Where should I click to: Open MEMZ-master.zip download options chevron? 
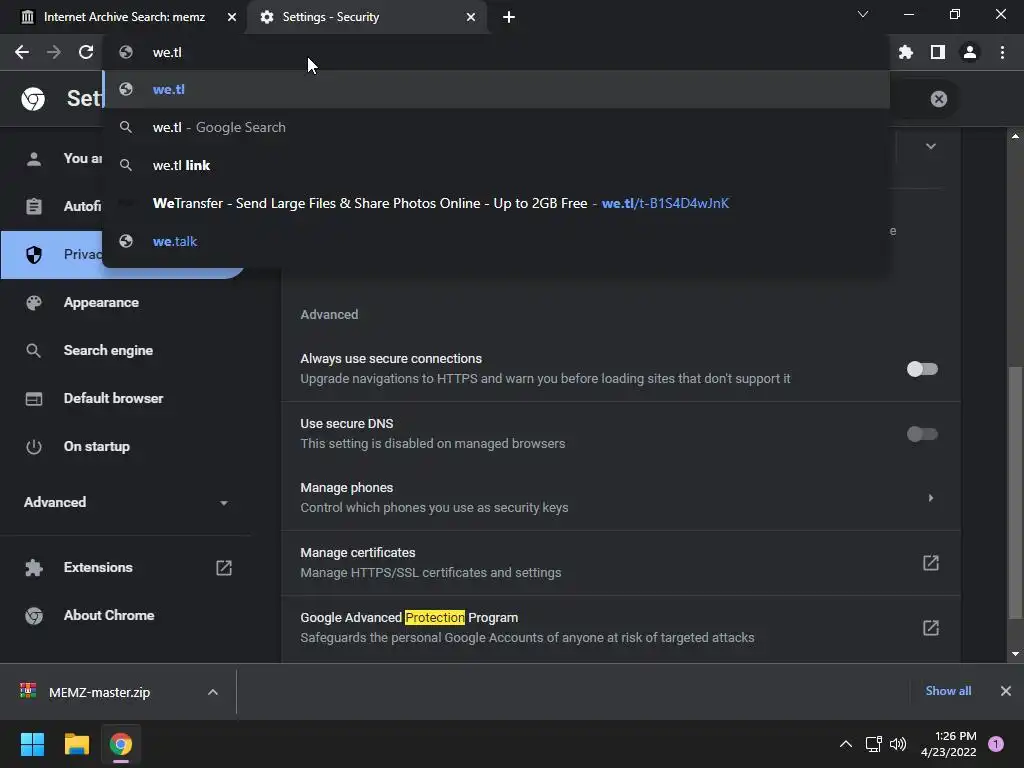213,692
